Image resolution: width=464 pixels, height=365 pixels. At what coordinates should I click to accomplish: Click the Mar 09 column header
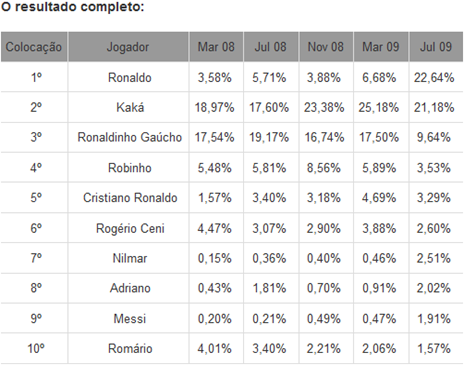pyautogui.click(x=381, y=47)
